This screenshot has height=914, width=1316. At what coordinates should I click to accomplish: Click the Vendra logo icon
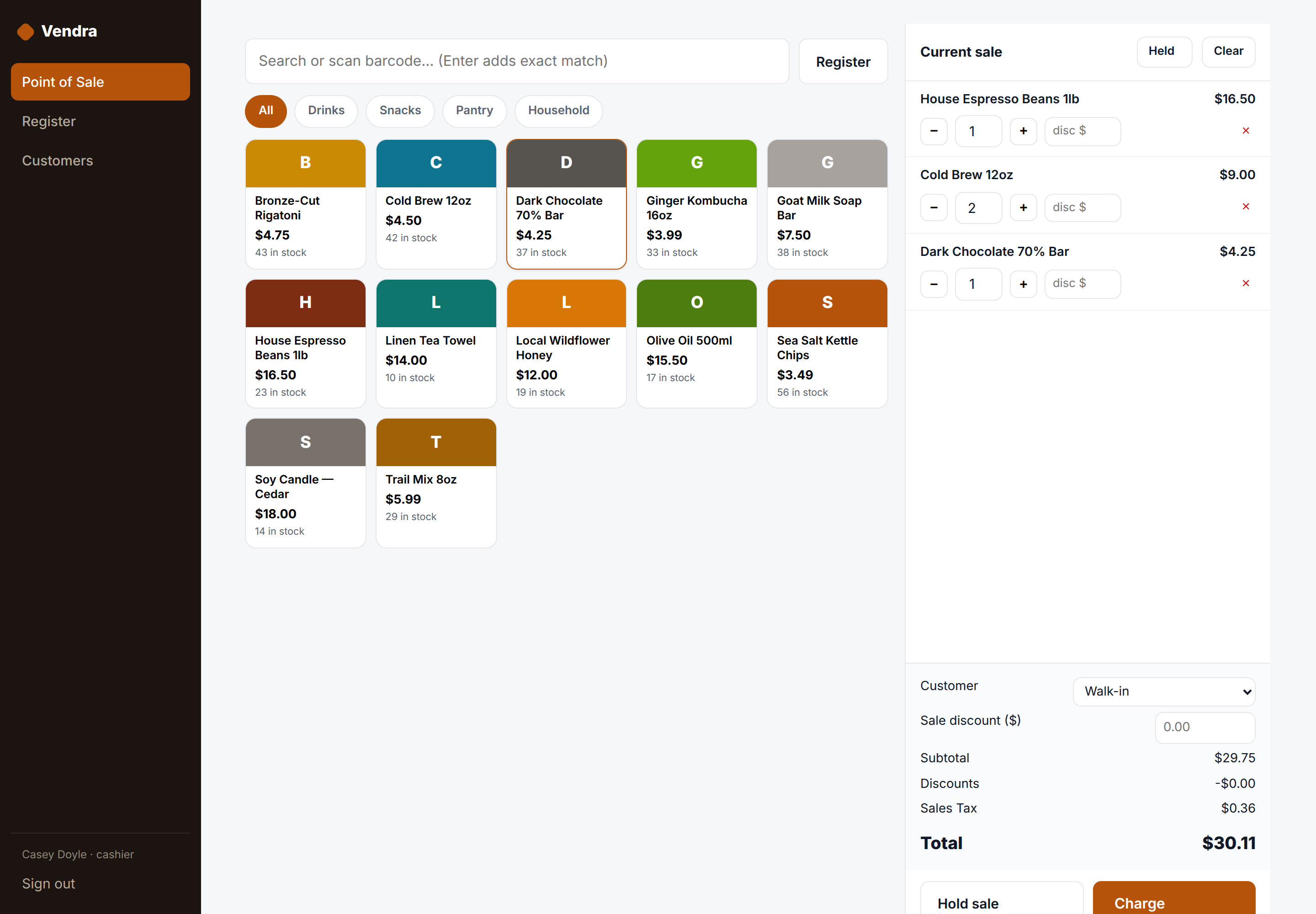(25, 32)
